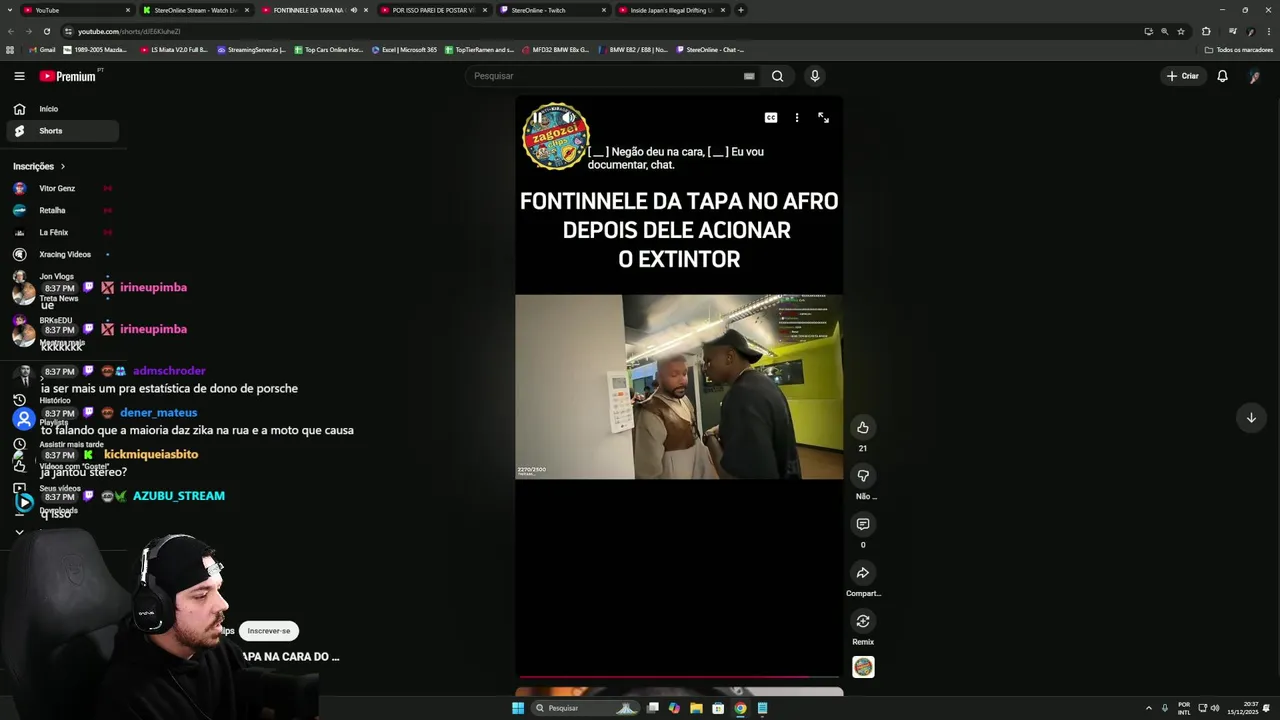
Task: Navigate back in the browser
Action: click(10, 31)
